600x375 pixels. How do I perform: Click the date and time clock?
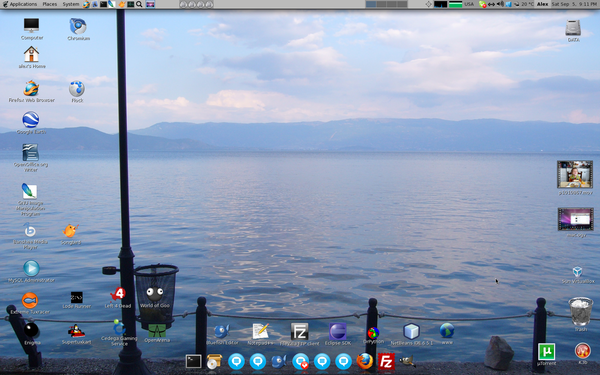tap(575, 4)
